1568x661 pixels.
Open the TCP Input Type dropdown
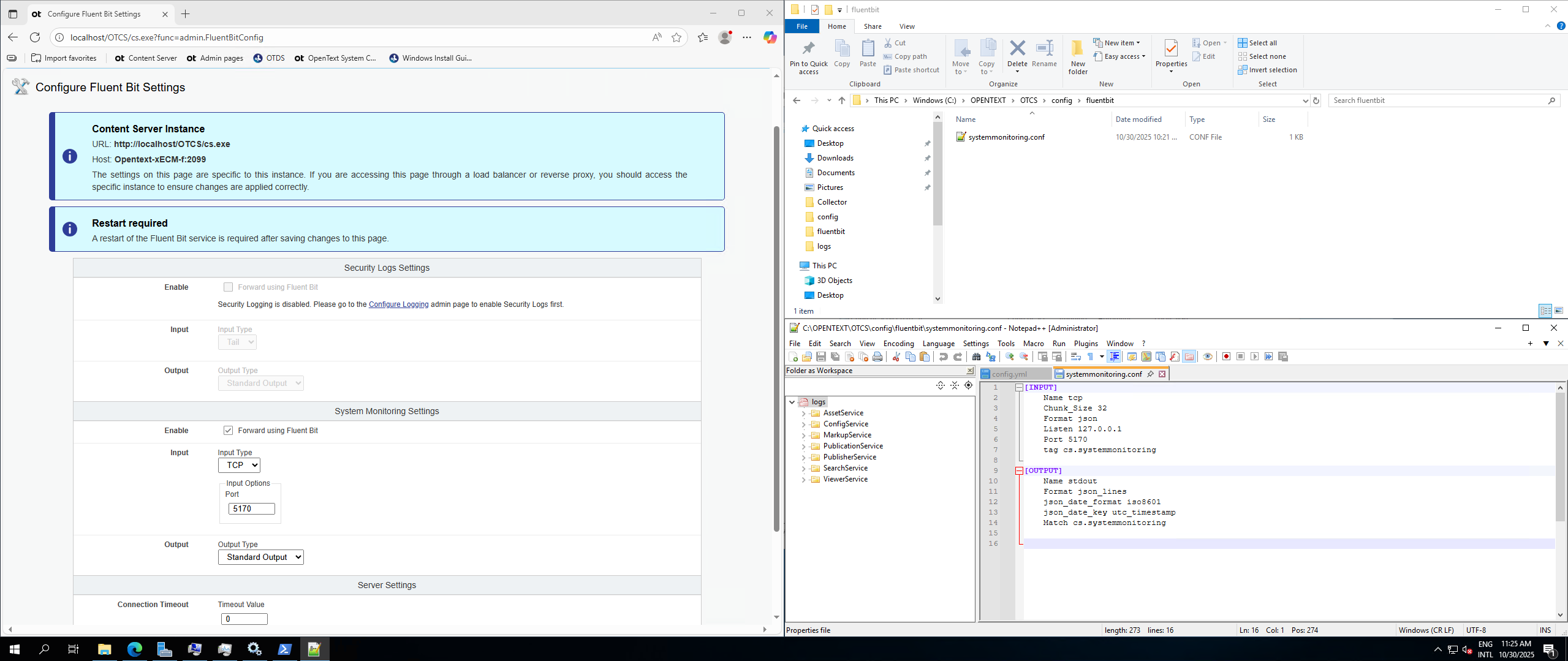[239, 466]
